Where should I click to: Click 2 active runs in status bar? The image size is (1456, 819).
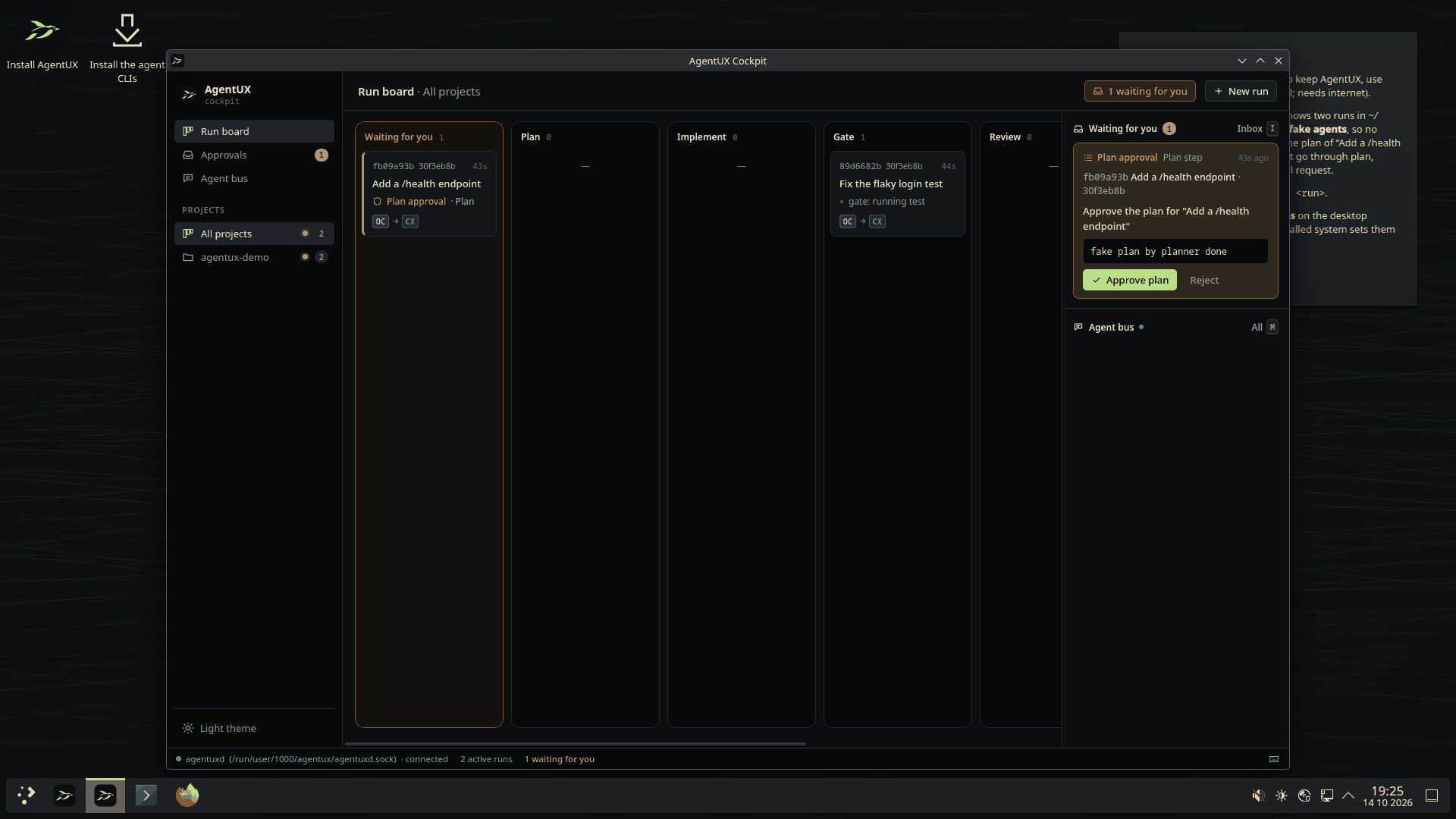[486, 759]
